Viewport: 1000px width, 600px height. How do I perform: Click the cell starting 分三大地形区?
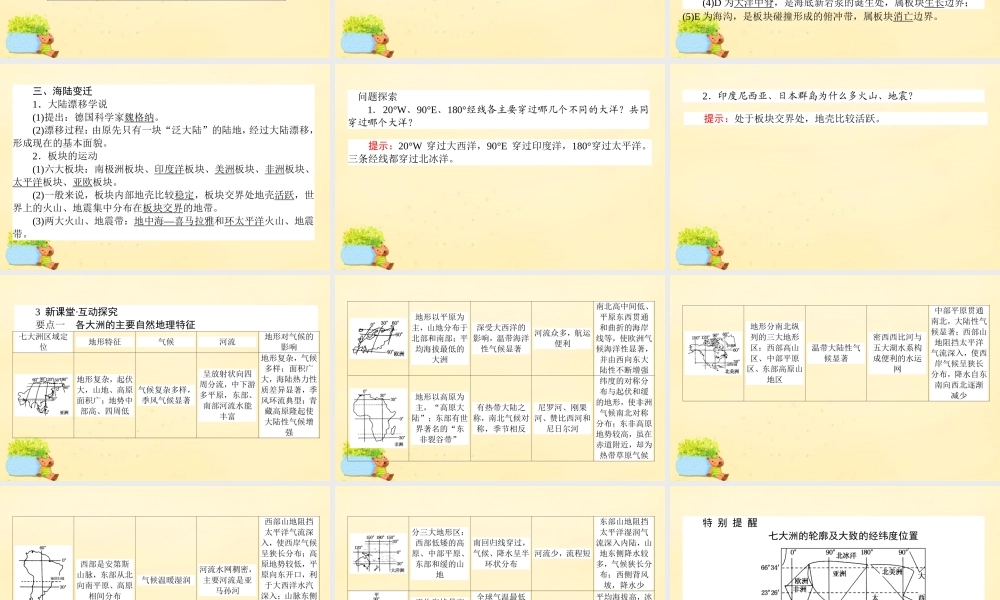click(x=439, y=553)
